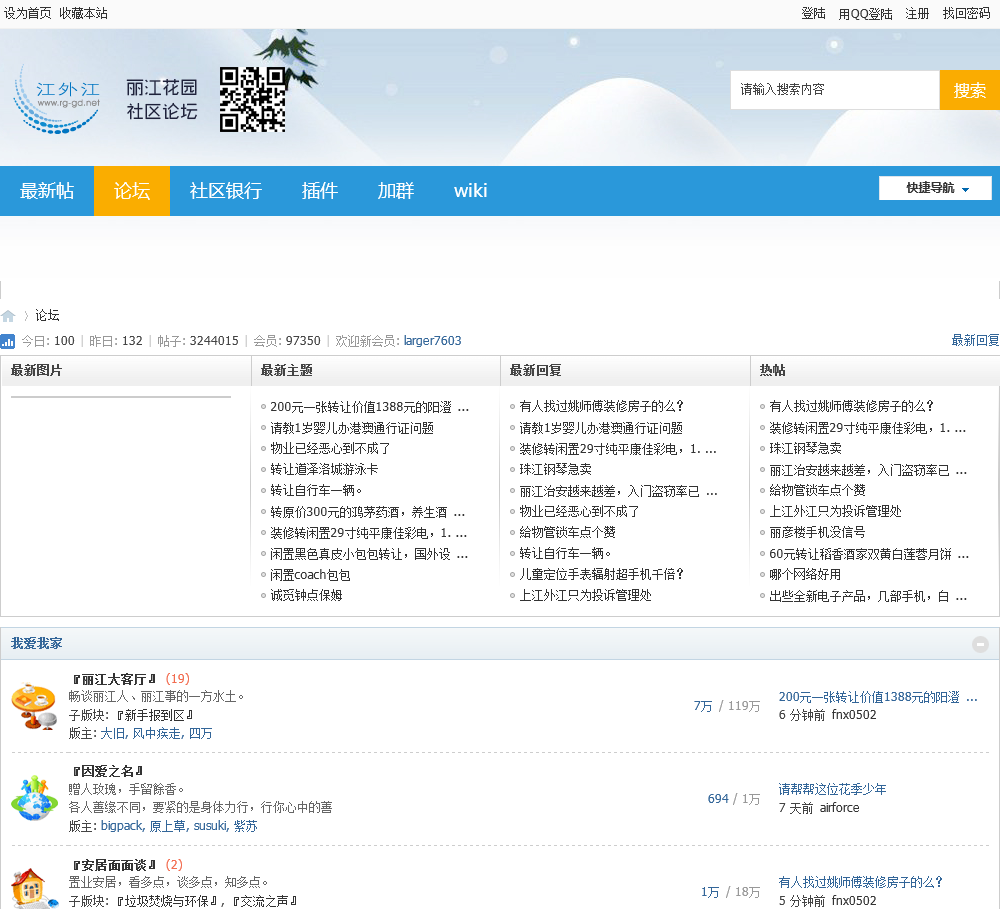The height and width of the screenshot is (909, 1000).
Task: Click the search content input field
Action: [834, 90]
